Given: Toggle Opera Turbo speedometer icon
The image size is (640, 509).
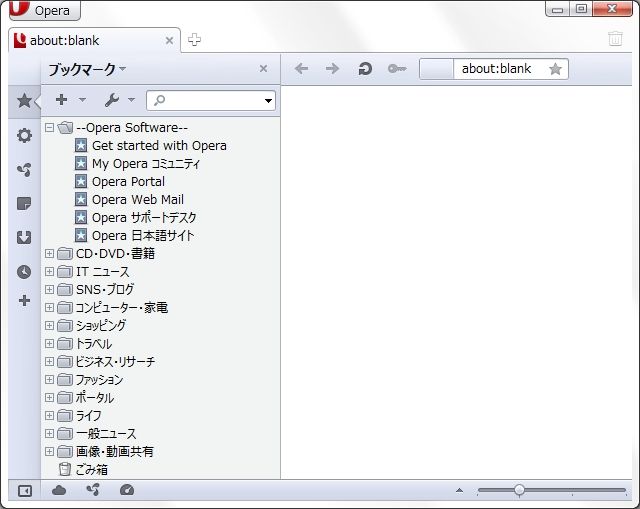Looking at the screenshot, I should [x=127, y=489].
